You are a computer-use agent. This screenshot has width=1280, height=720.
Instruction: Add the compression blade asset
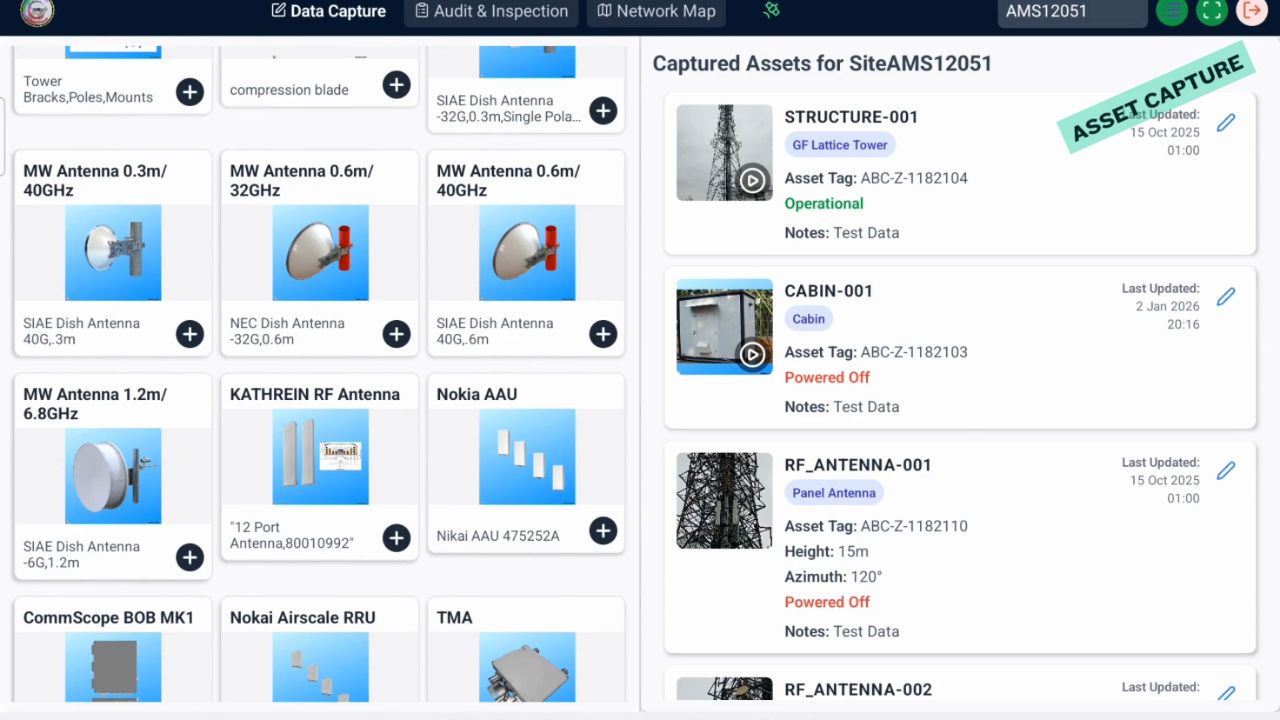[396, 85]
